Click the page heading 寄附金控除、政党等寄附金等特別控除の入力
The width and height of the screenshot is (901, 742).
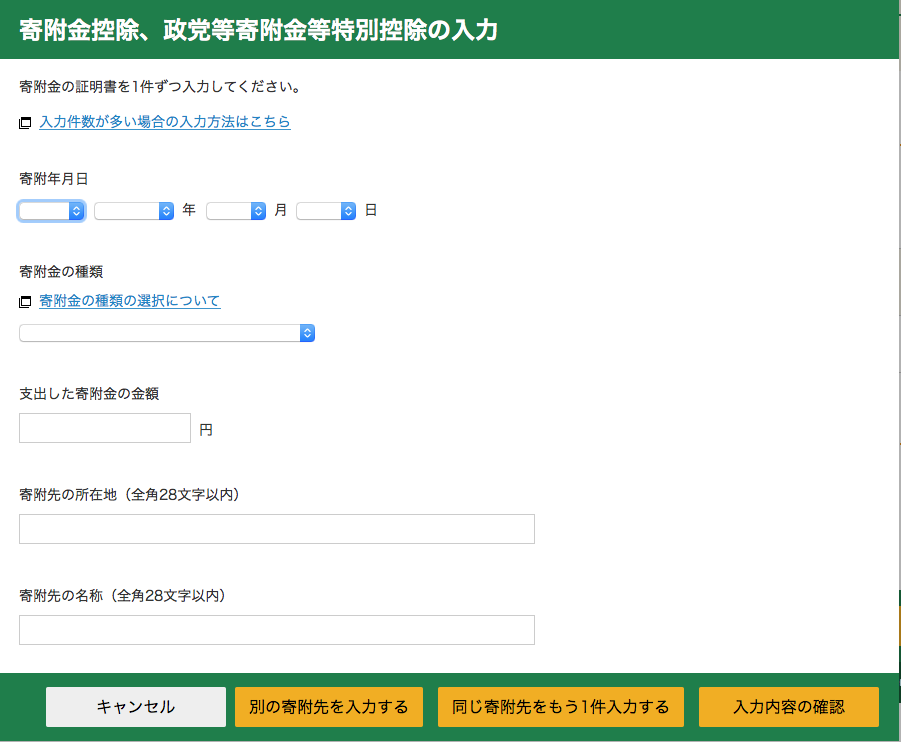point(258,30)
